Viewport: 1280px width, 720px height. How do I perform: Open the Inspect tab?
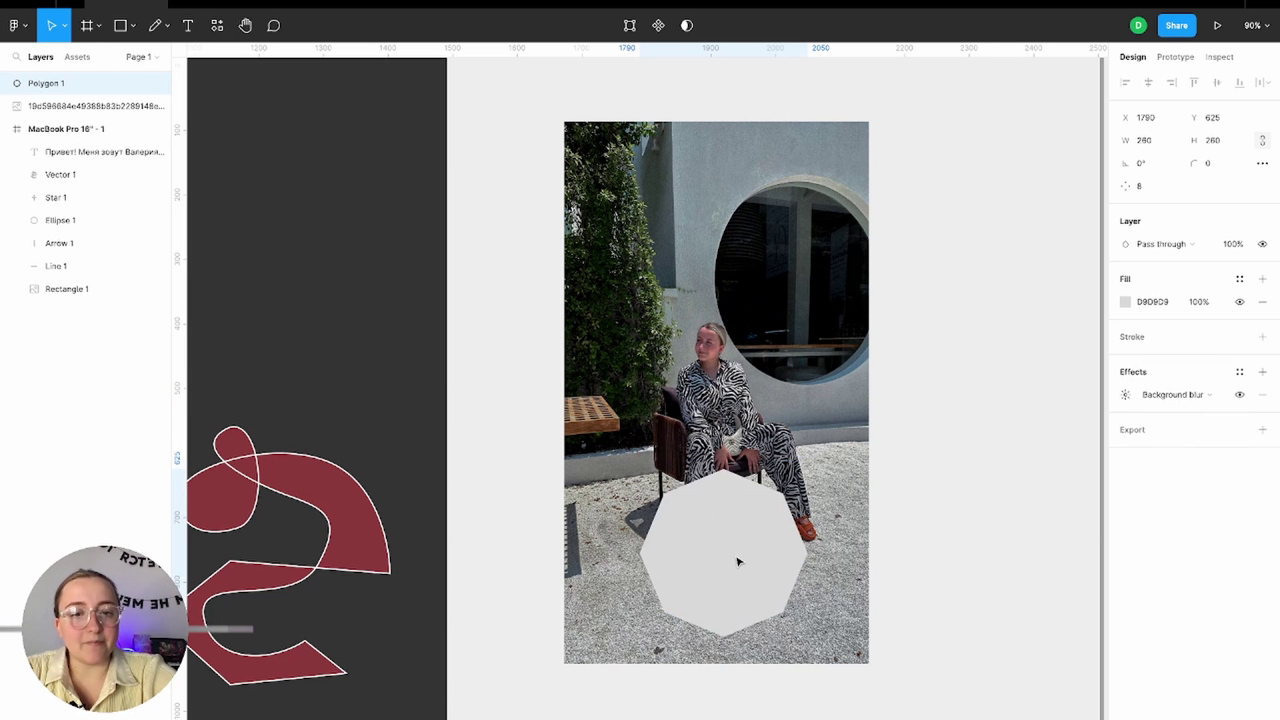[x=1219, y=57]
